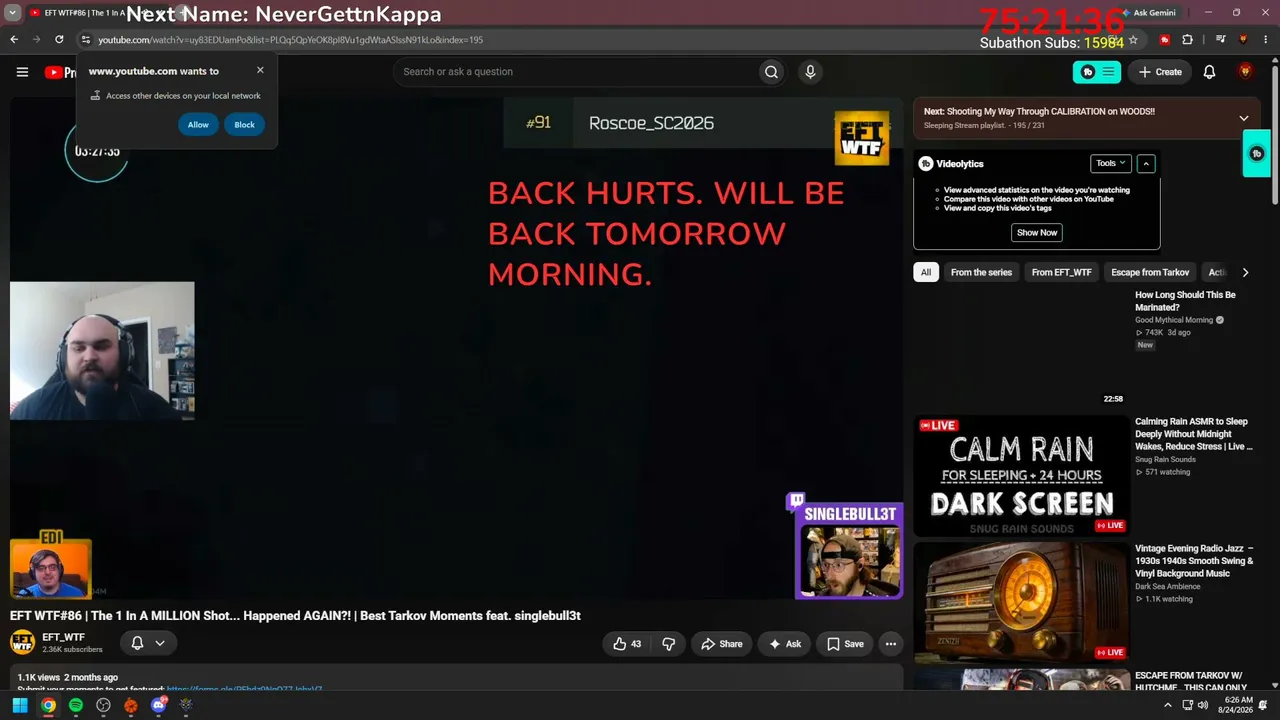Open more actions ellipsis under the video
This screenshot has width=1280, height=720.
[x=890, y=644]
